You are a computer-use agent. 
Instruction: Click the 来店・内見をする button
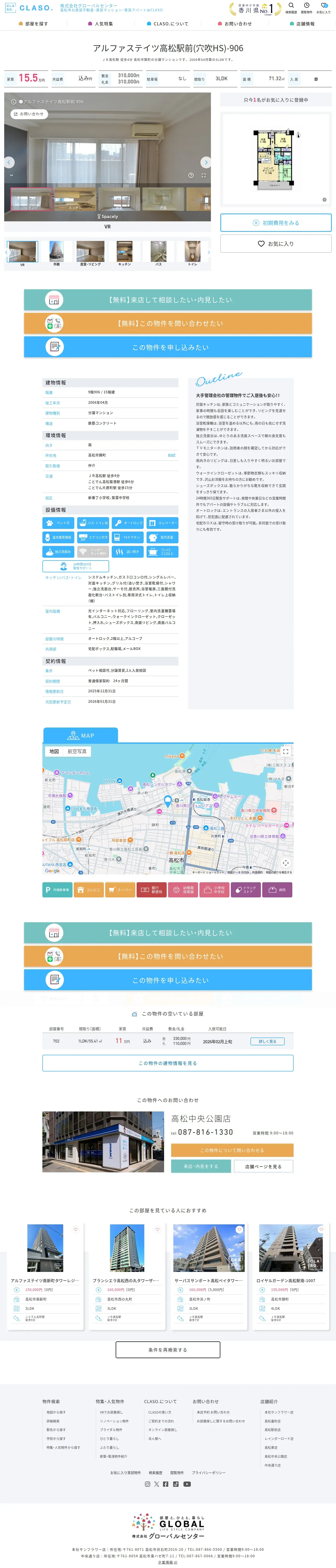(x=201, y=1166)
